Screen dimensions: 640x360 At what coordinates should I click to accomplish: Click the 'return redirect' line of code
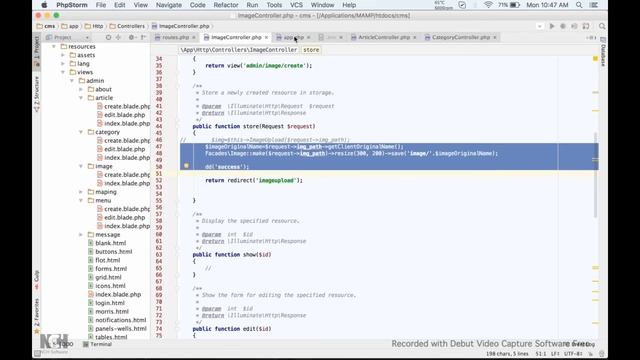coord(254,180)
